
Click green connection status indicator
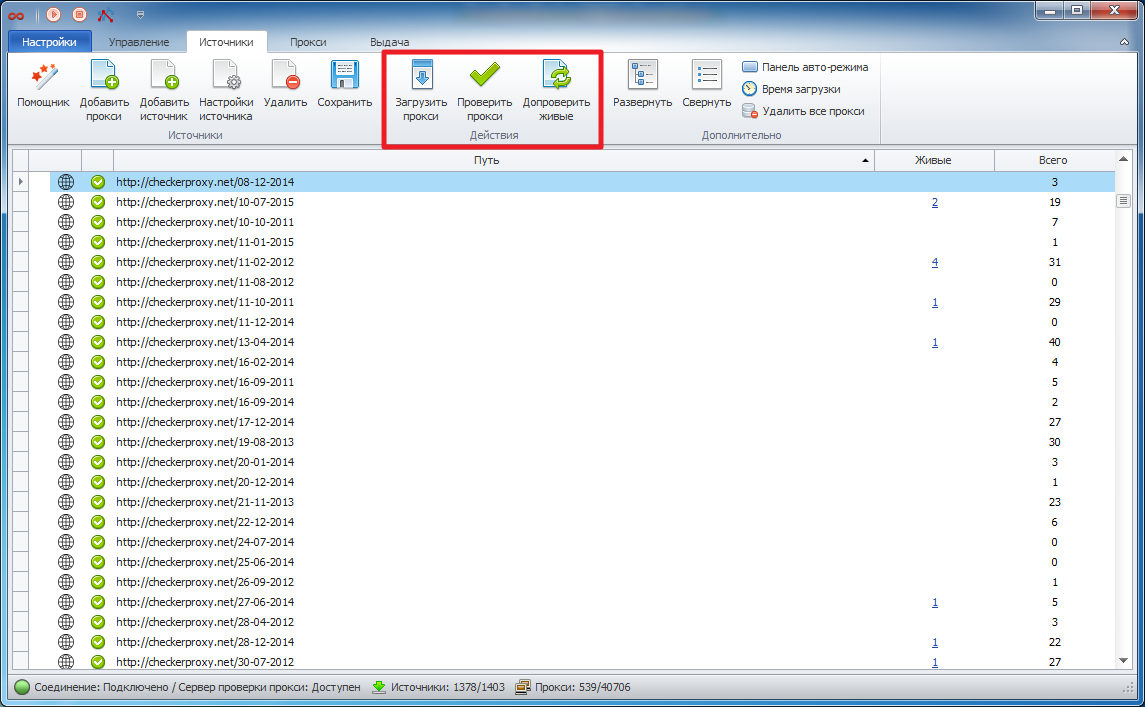pos(22,687)
